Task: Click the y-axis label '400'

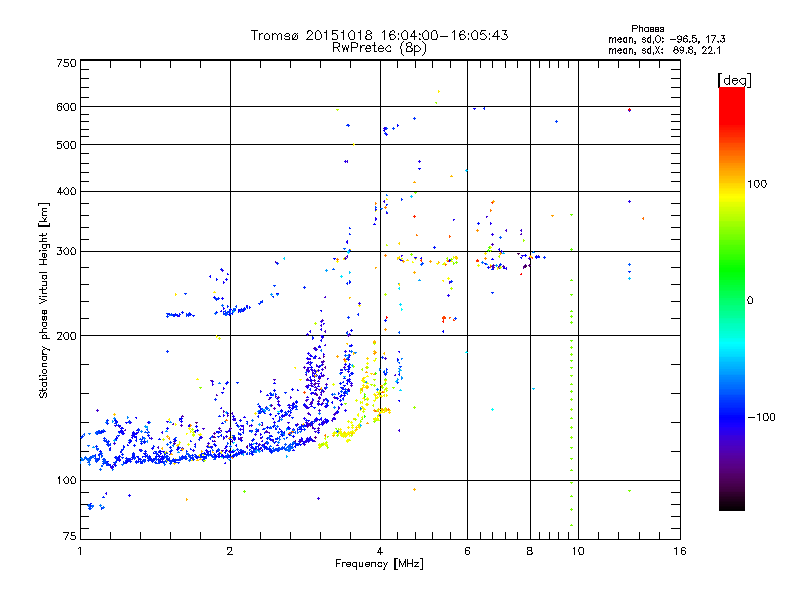Action: [66, 191]
